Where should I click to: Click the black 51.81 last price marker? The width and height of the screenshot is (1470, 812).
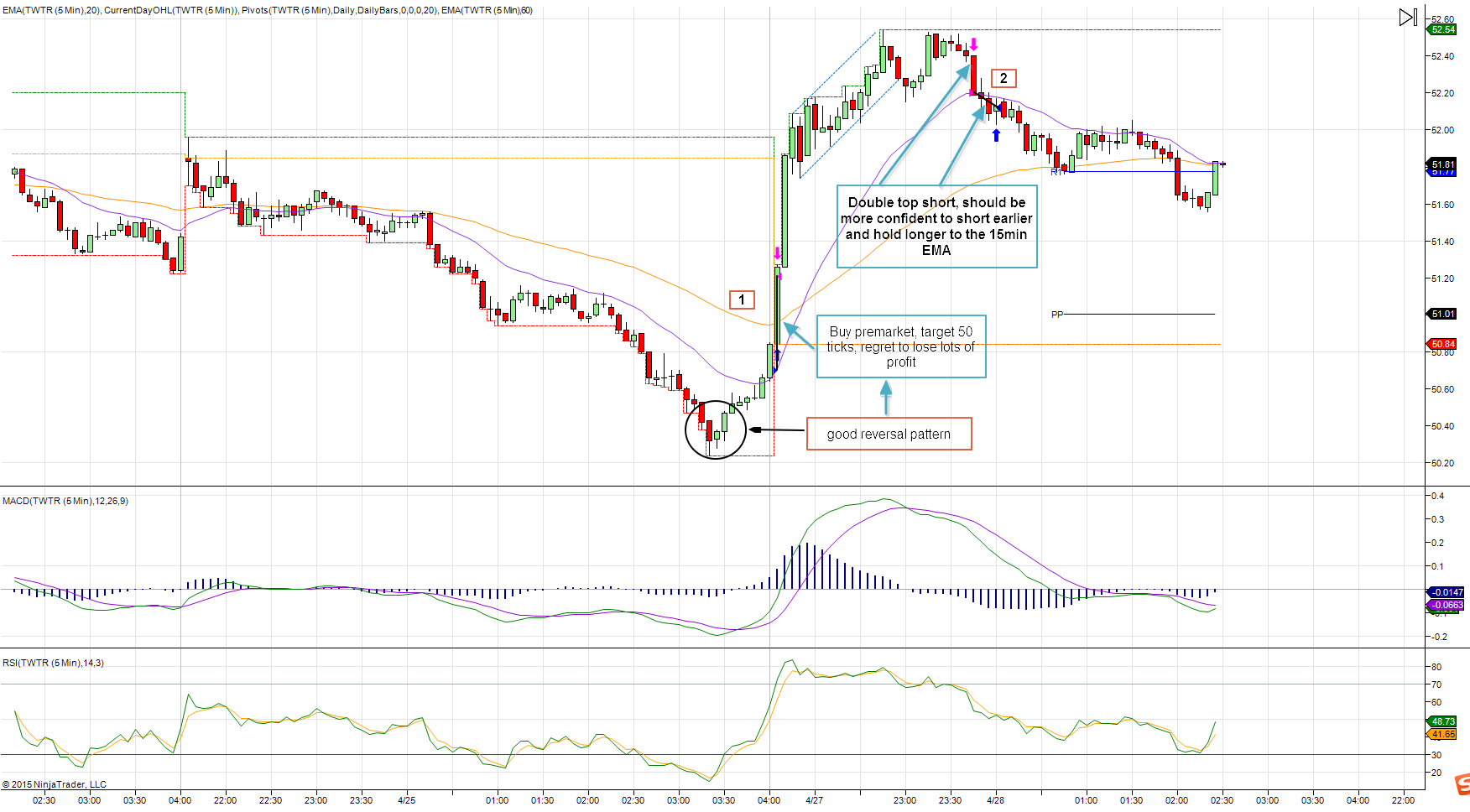tap(1442, 164)
